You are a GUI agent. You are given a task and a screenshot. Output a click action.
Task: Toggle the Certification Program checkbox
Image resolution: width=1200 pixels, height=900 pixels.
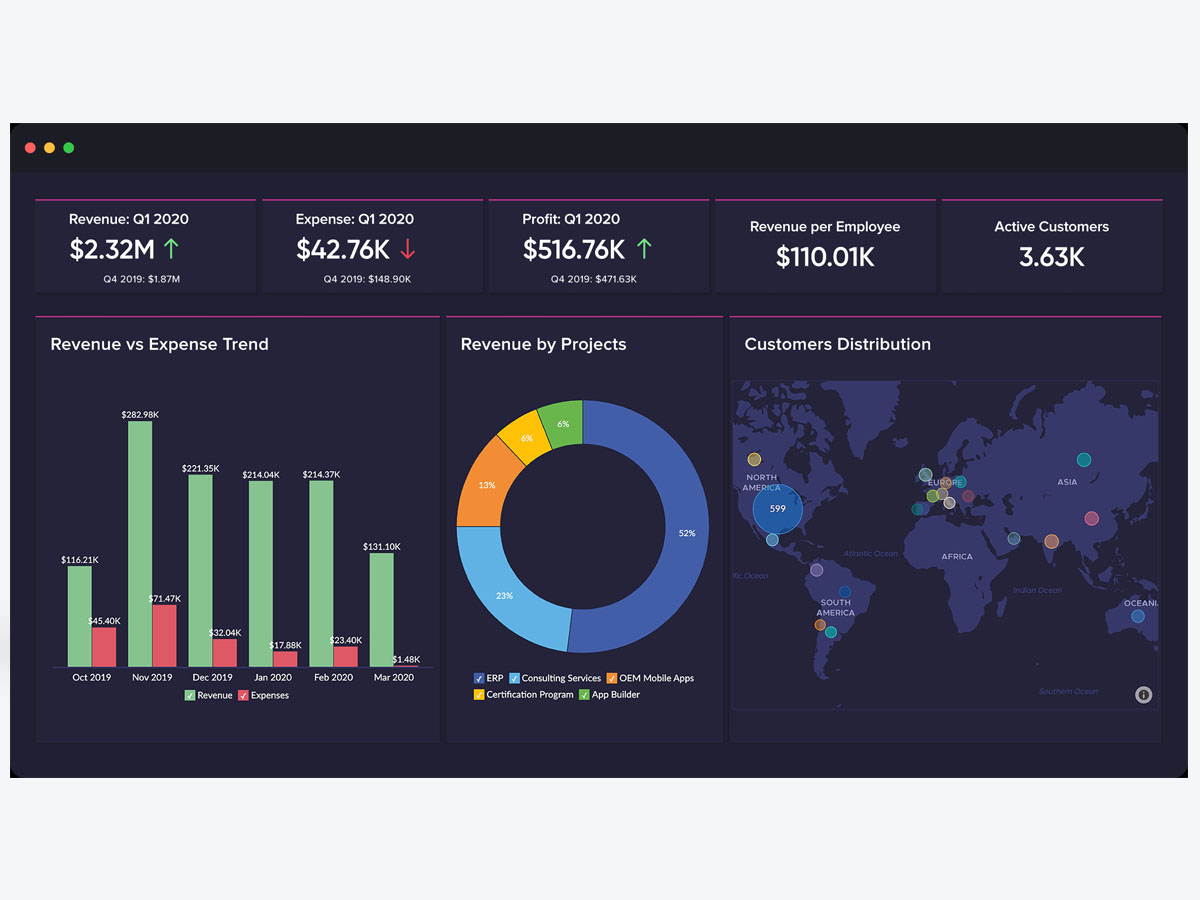[479, 694]
